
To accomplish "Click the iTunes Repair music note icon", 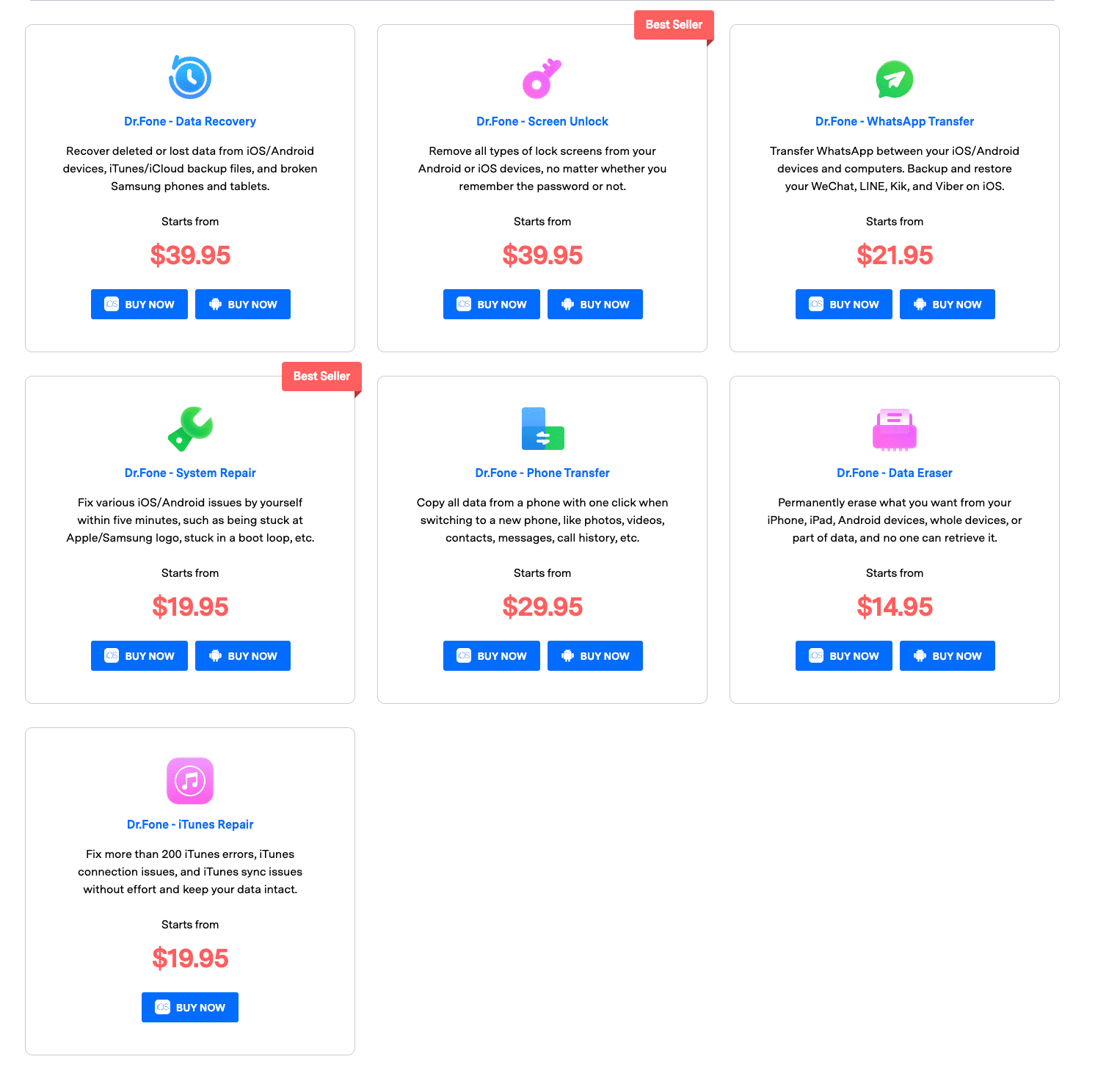I will point(190,780).
